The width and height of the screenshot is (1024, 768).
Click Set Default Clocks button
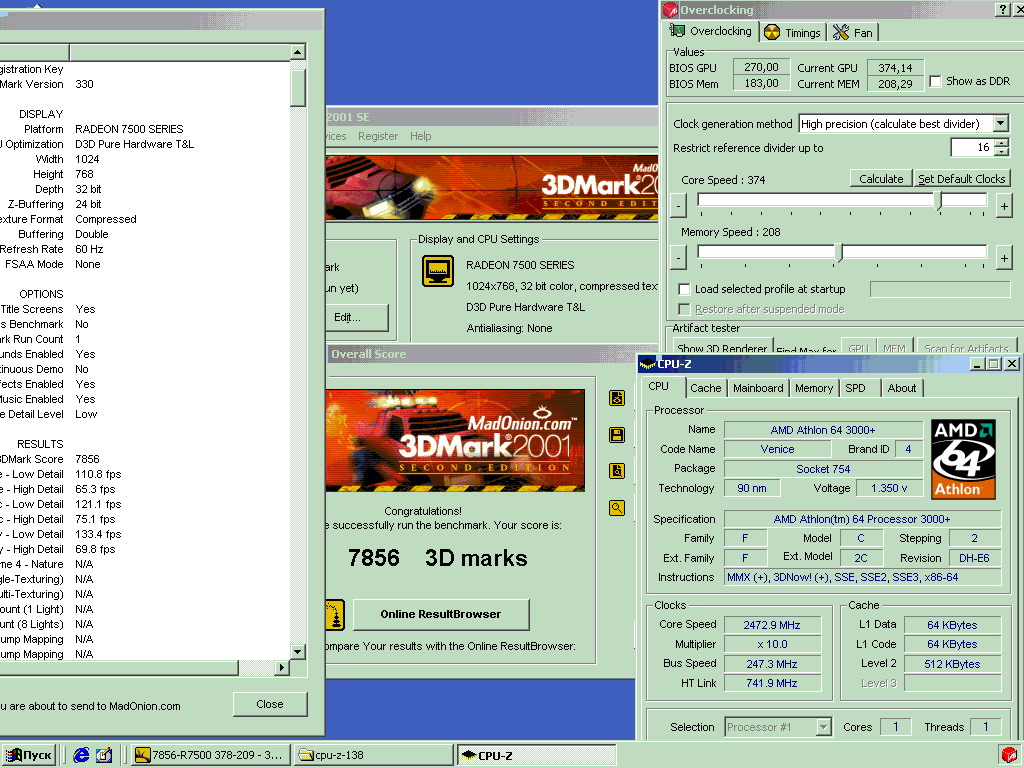961,178
